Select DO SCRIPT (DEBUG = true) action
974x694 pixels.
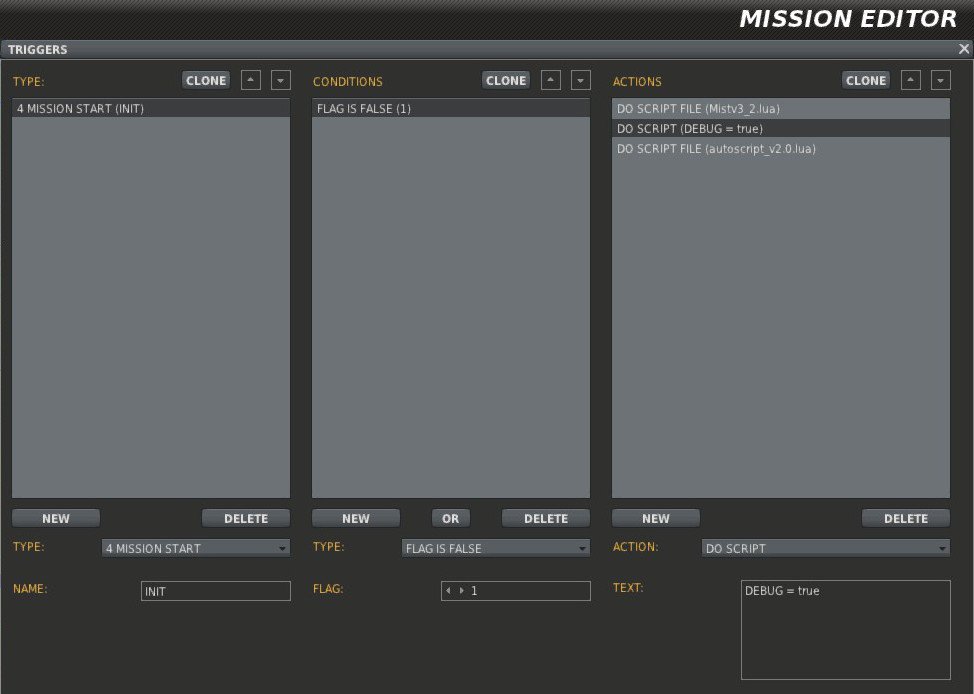pyautogui.click(x=781, y=128)
